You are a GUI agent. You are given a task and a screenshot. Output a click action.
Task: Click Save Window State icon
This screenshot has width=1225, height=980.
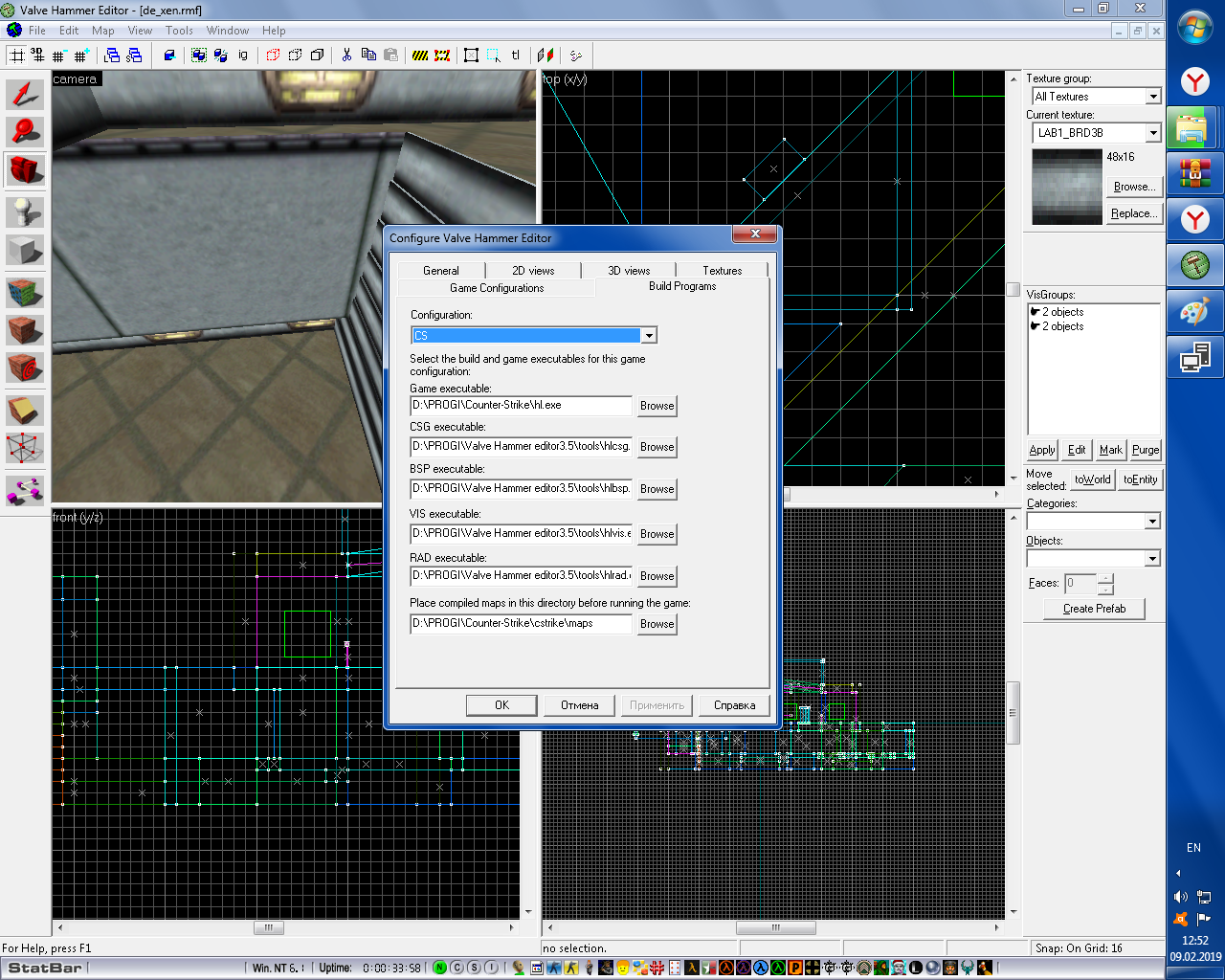click(x=134, y=56)
